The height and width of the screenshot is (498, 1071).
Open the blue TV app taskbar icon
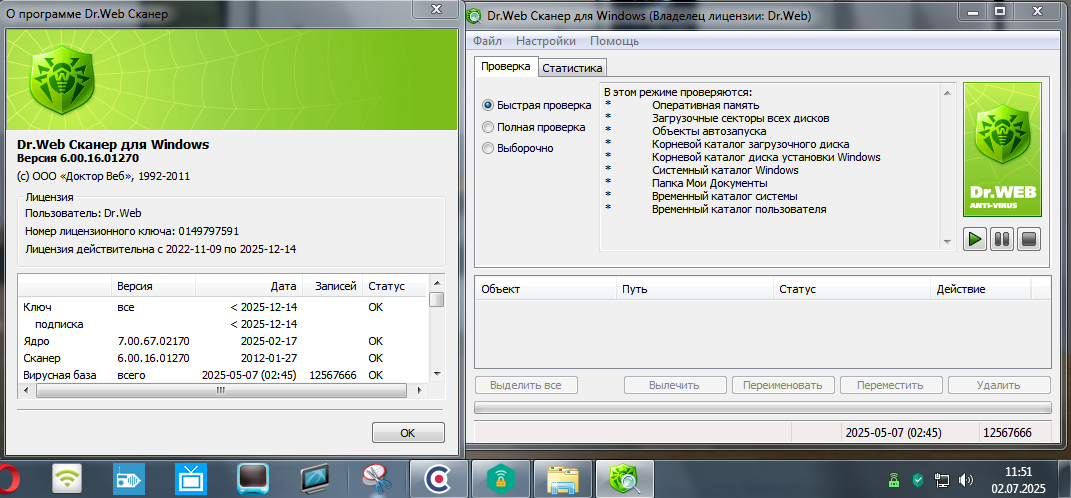click(191, 480)
